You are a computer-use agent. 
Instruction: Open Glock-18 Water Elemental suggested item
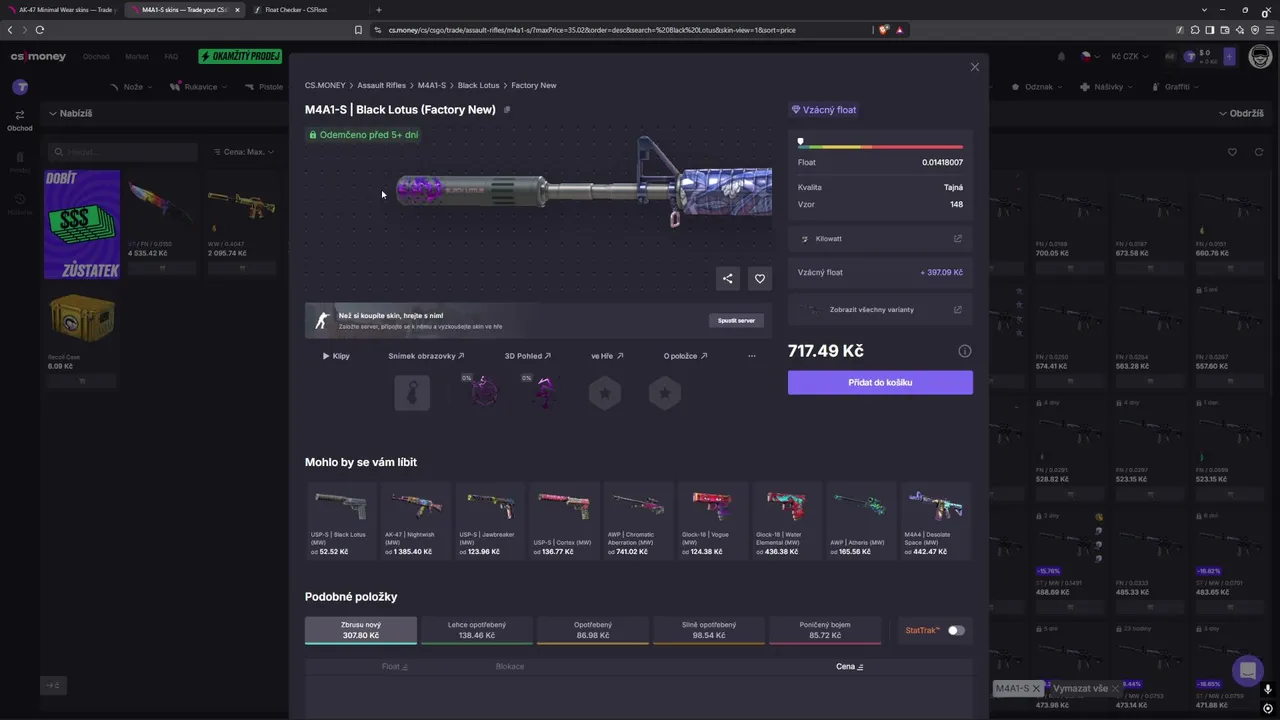pyautogui.click(x=787, y=521)
